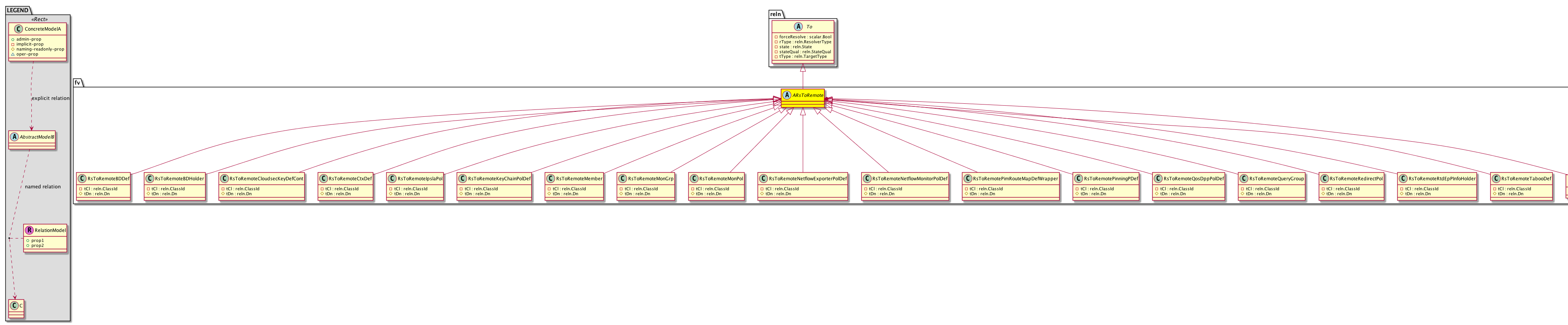This screenshot has width=1568, height=325.
Task: Click the AbstractModelB 'A' icon
Action: [14, 137]
